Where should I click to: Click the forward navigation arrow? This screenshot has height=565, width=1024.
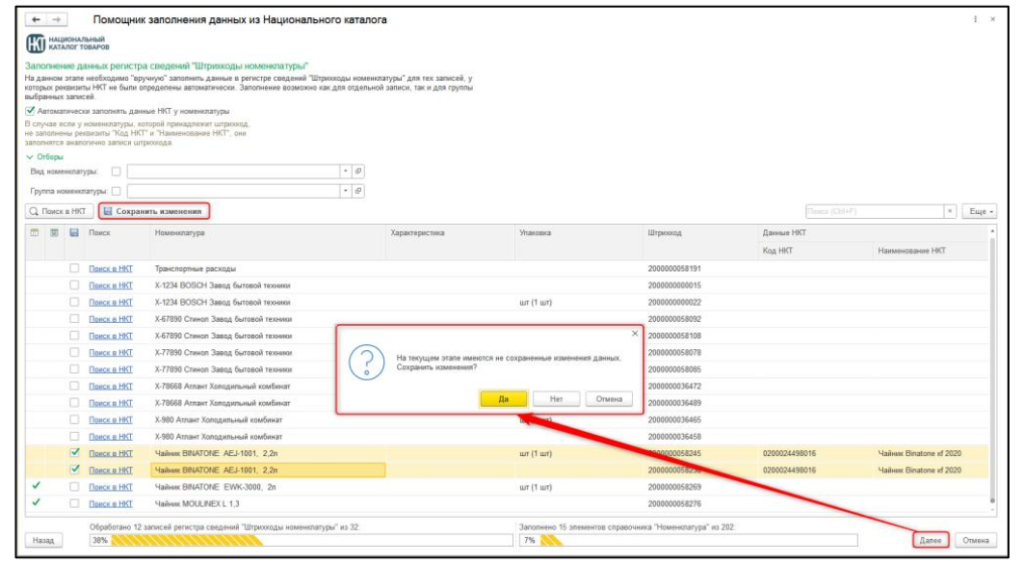coord(55,20)
